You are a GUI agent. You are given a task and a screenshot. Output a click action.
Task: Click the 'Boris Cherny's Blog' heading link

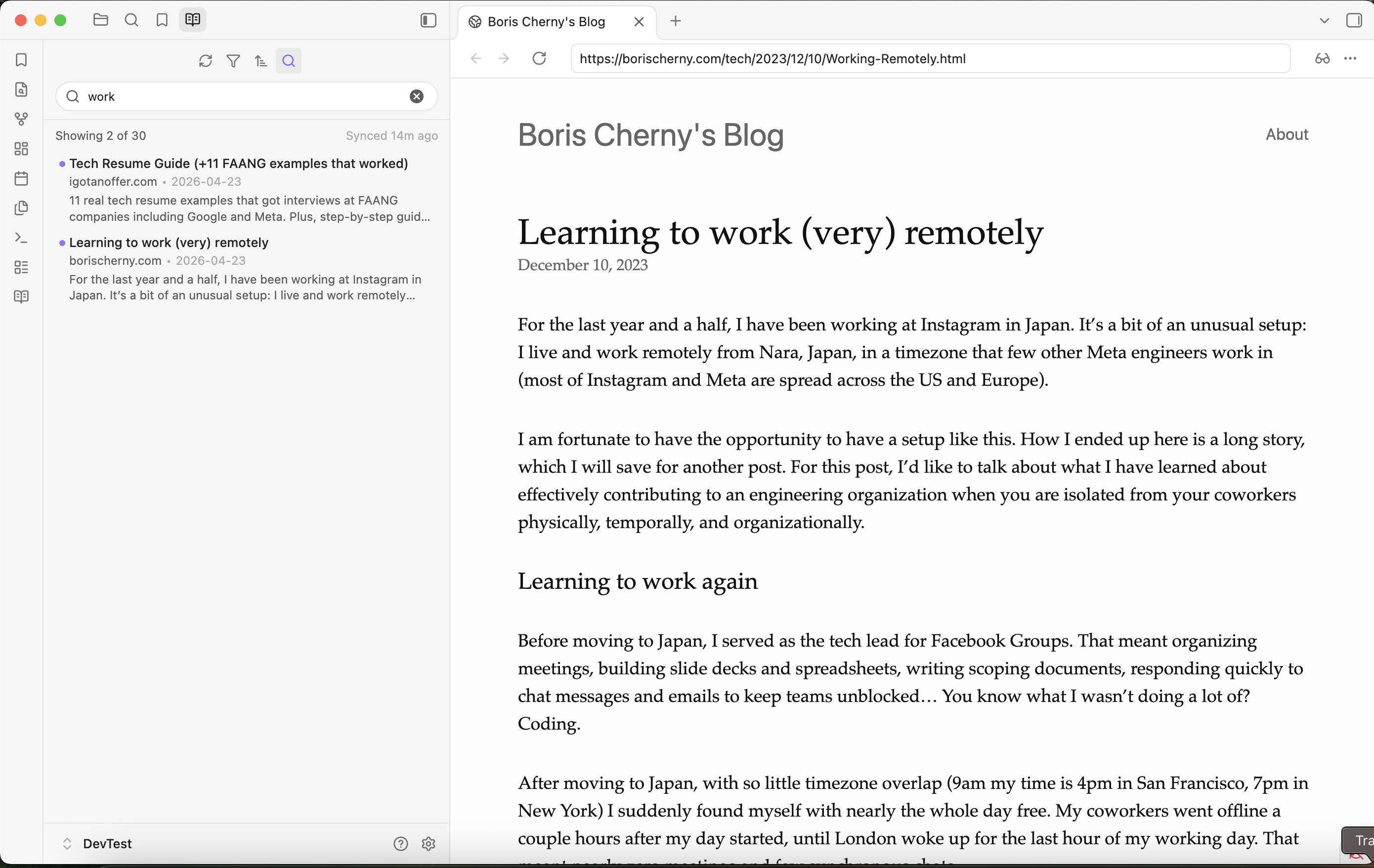[650, 136]
